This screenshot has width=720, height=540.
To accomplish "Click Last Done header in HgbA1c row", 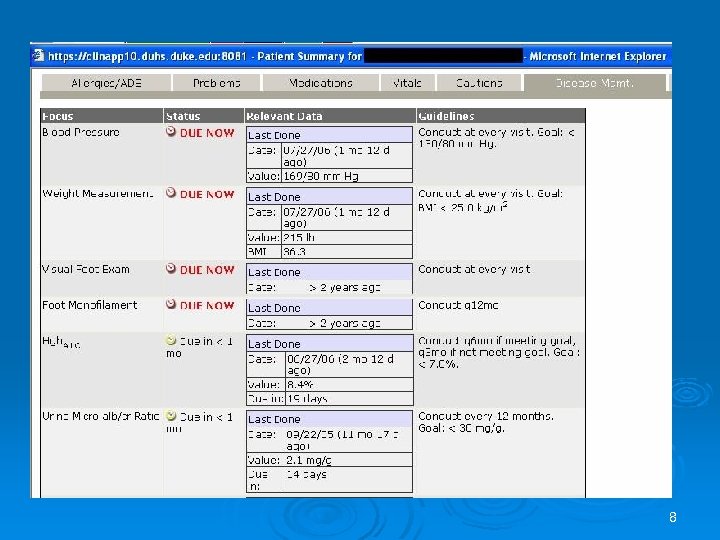I will (x=329, y=343).
